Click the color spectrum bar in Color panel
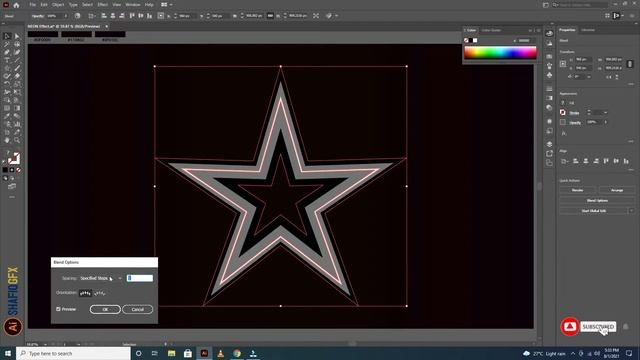This screenshot has height=360, width=640. tap(500, 53)
